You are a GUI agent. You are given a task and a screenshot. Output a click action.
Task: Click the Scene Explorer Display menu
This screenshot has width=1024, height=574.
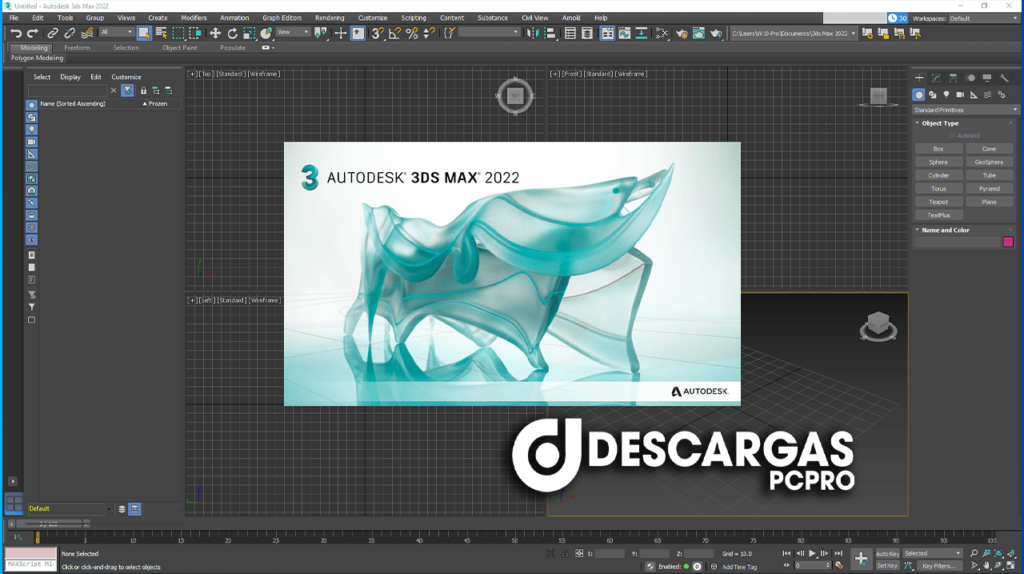[70, 77]
